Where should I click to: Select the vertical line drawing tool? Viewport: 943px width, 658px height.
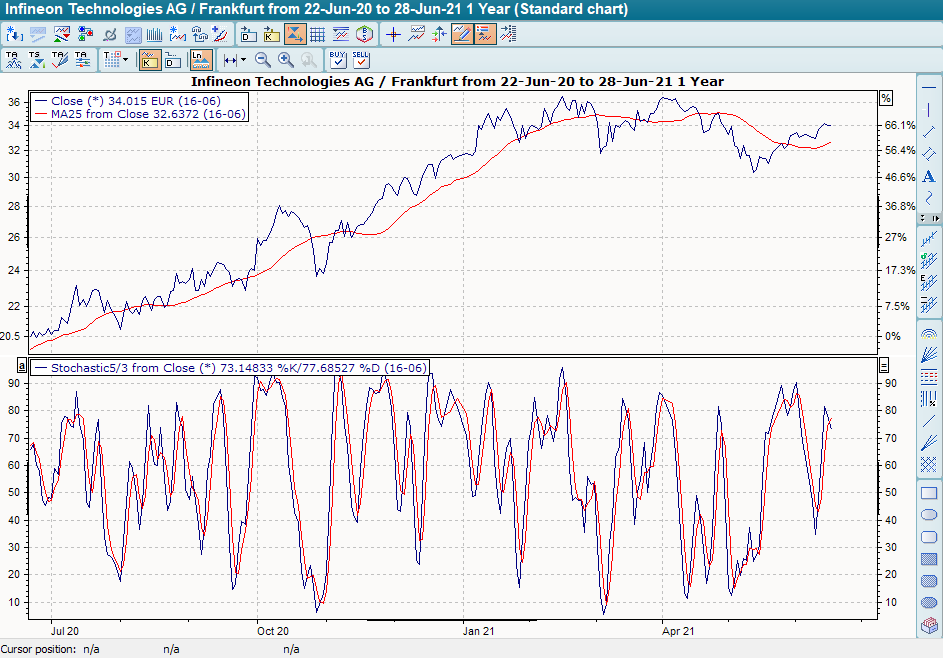click(929, 110)
